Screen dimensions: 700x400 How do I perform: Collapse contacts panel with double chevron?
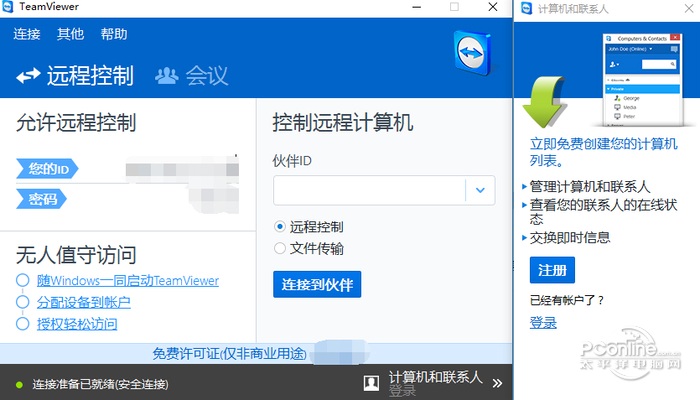click(497, 383)
